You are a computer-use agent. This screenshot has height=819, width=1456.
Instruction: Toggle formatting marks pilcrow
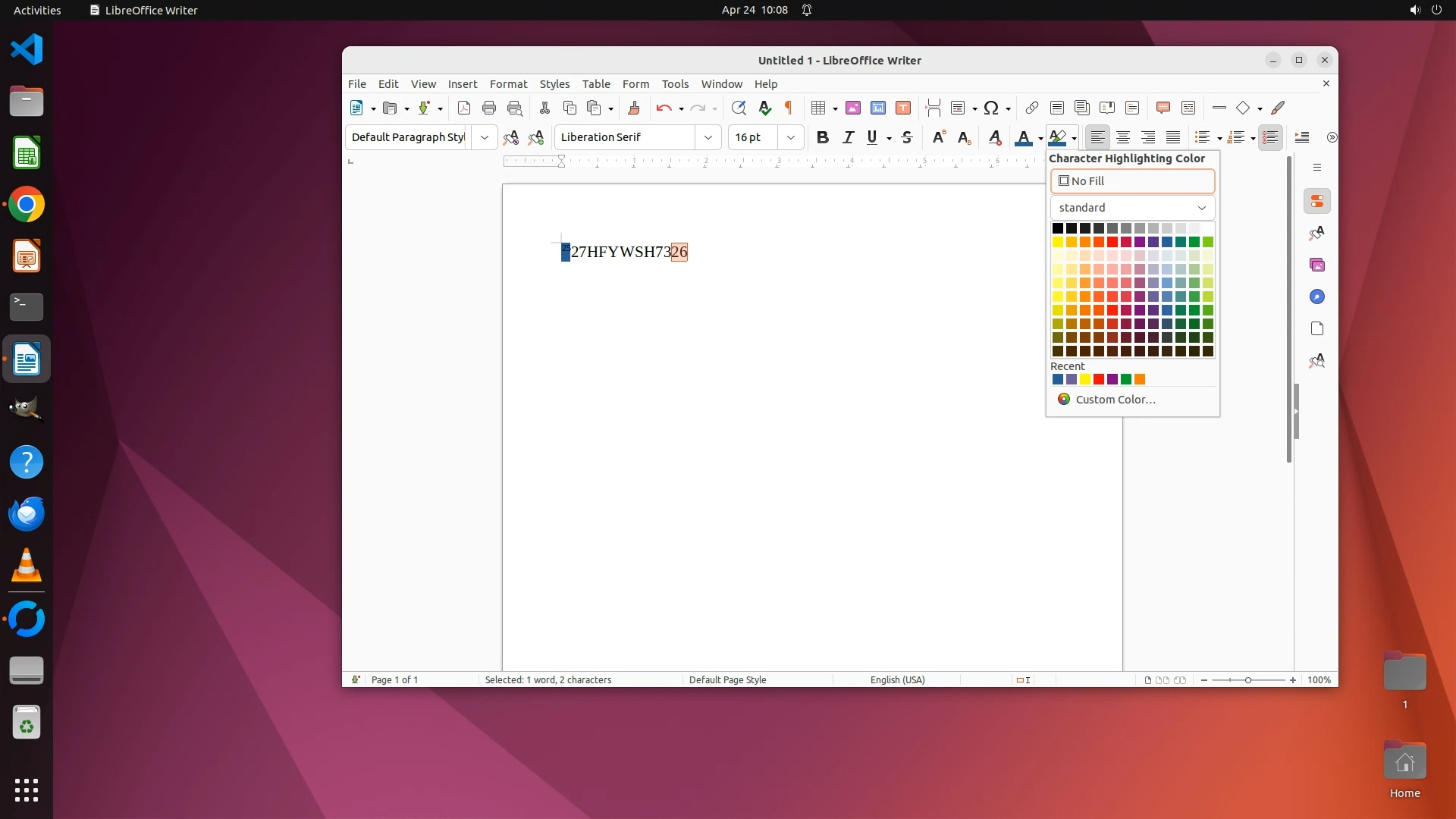[x=789, y=108]
